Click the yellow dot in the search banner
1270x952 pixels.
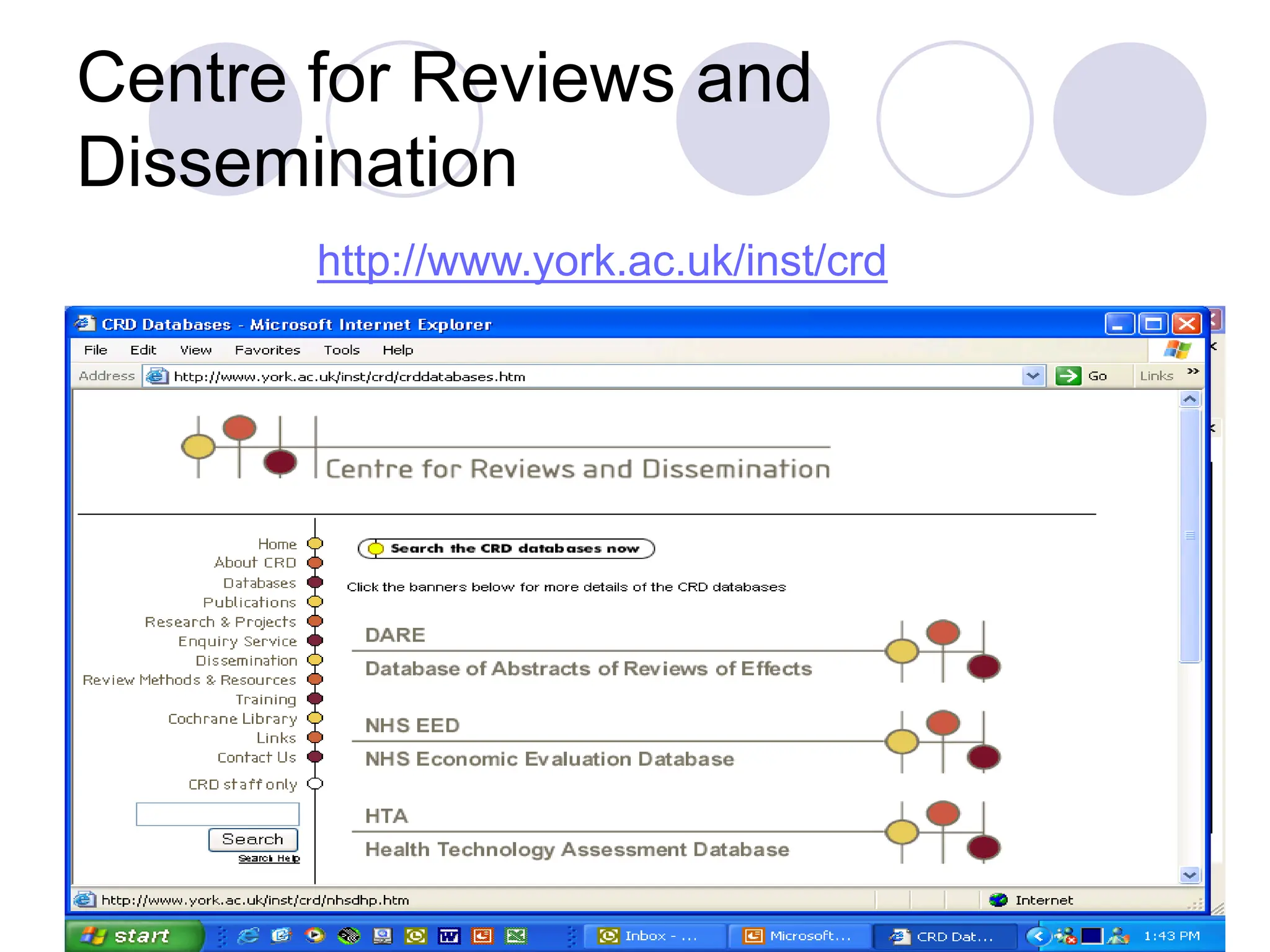(376, 549)
